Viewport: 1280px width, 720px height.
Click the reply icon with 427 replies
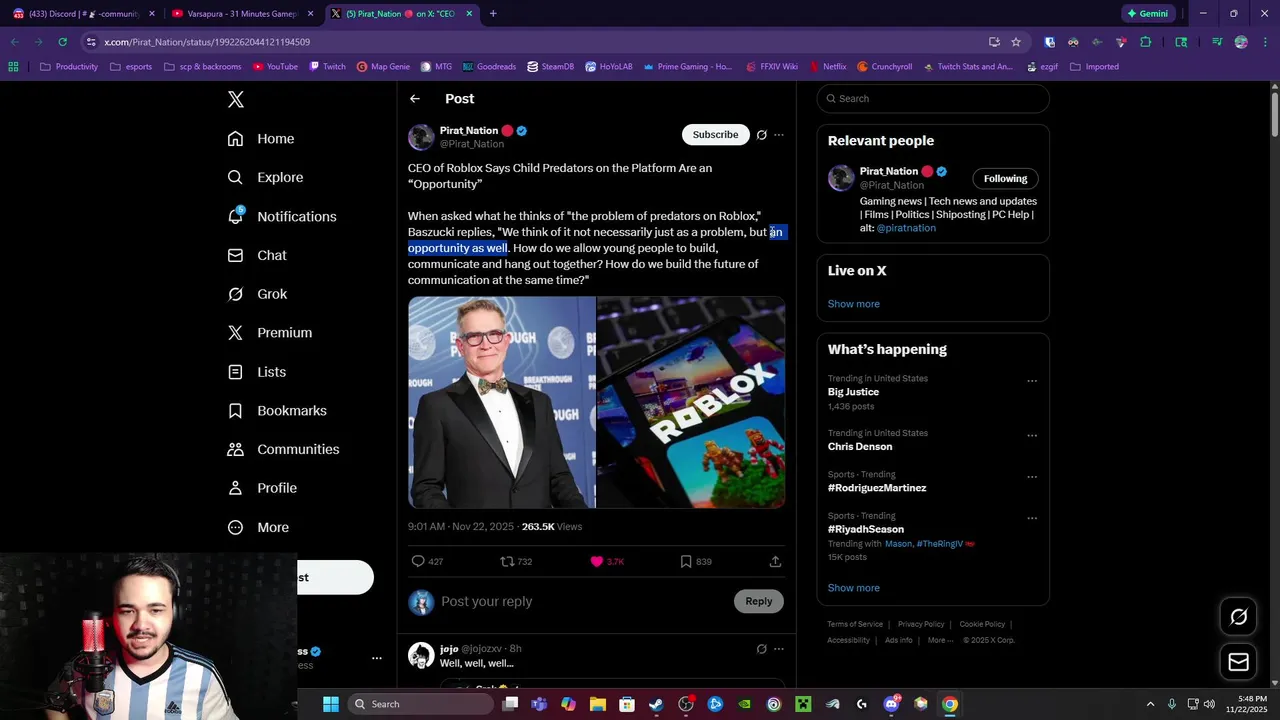[427, 562]
